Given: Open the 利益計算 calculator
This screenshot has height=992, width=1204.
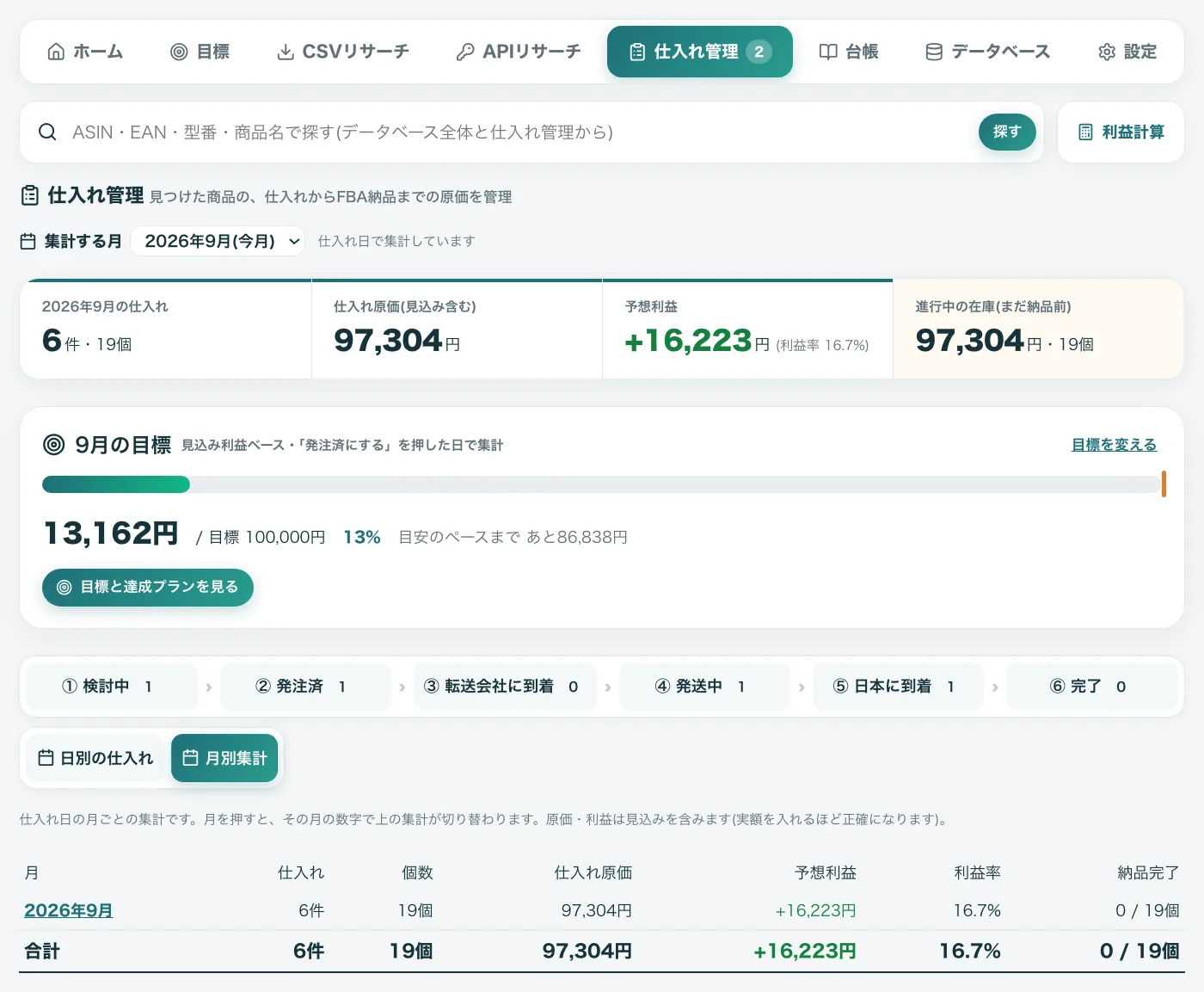Looking at the screenshot, I should pyautogui.click(x=1121, y=132).
